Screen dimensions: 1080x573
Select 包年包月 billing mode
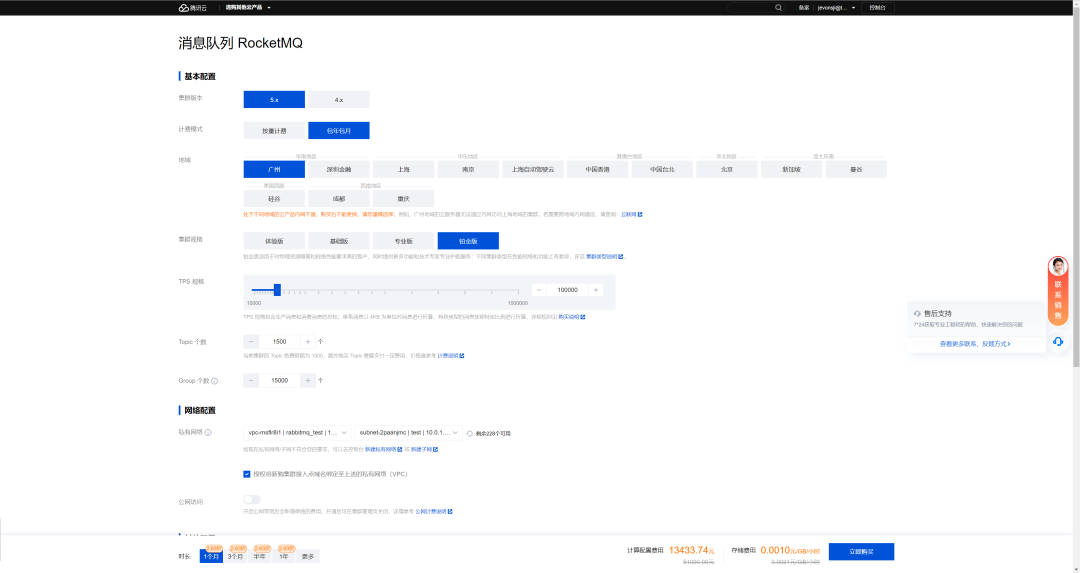pos(339,130)
